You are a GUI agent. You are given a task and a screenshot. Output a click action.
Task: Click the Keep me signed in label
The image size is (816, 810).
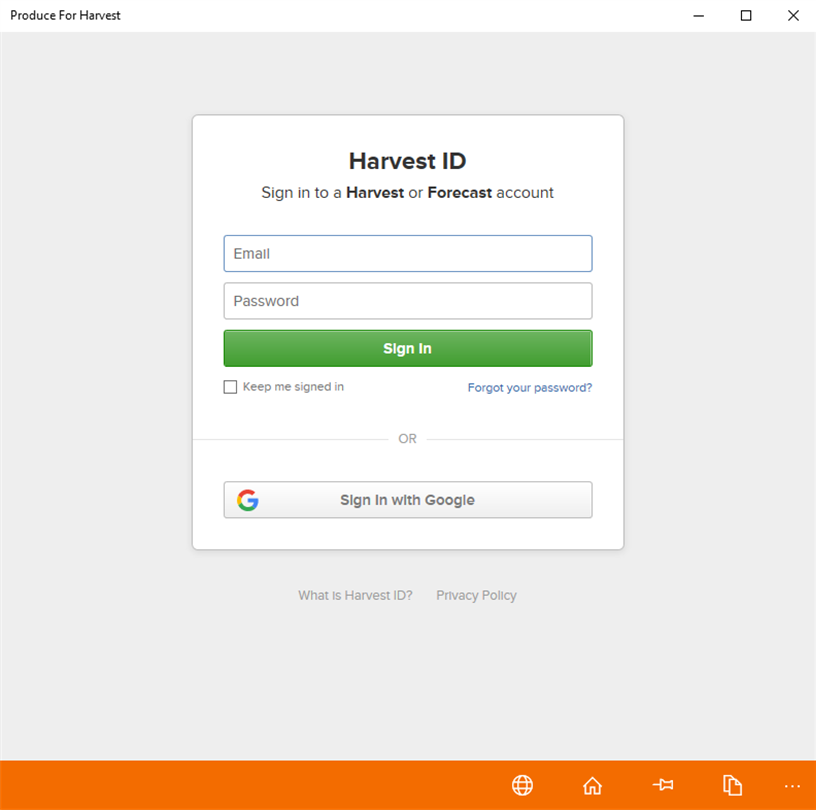pos(293,387)
